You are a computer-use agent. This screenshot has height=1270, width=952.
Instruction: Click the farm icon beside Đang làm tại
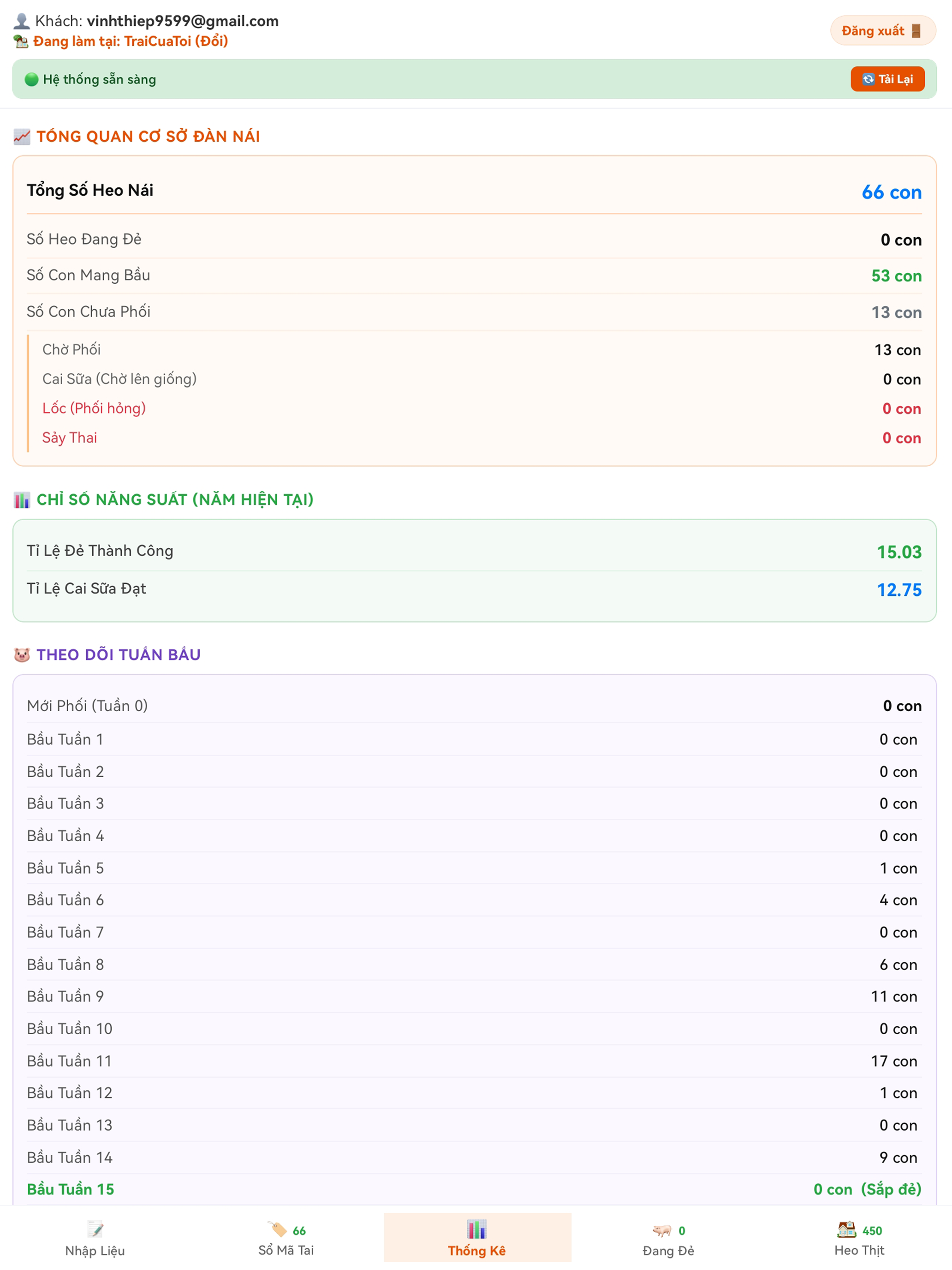(21, 42)
